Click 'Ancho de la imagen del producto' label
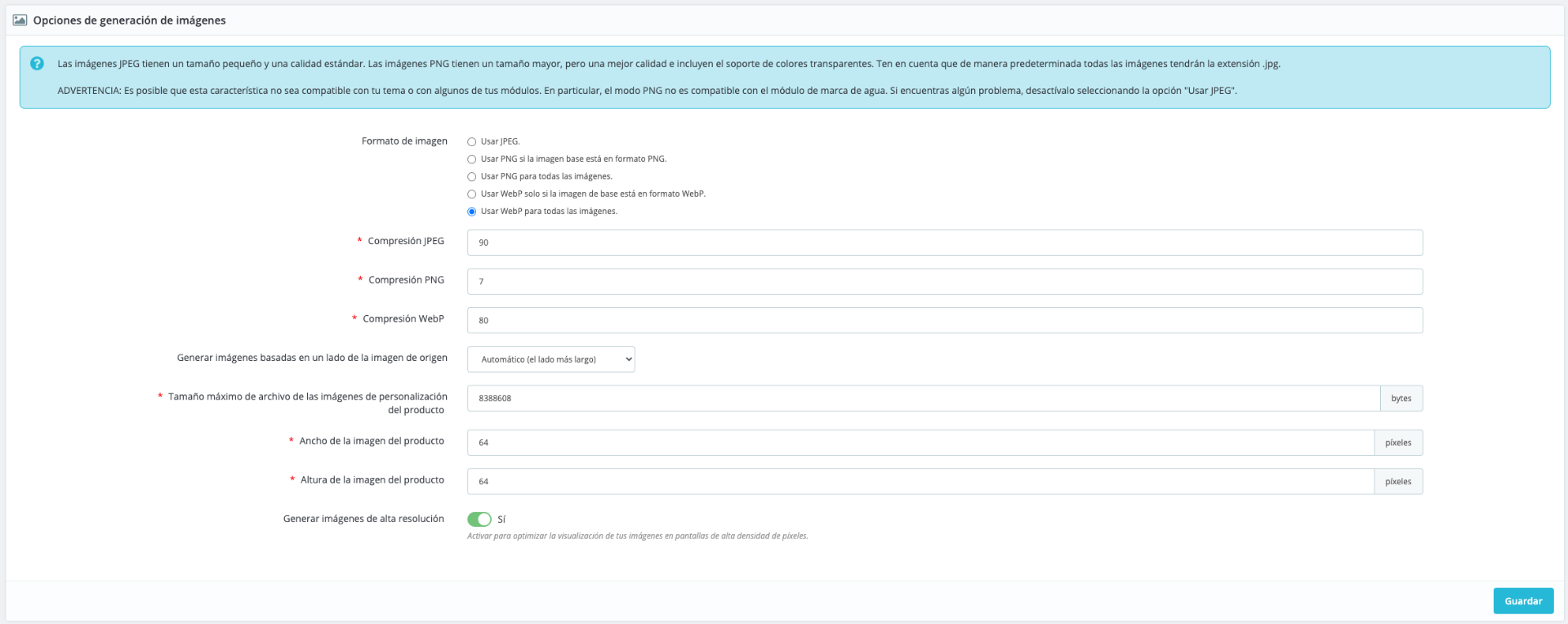Viewport: 1568px width, 624px height. click(x=372, y=441)
